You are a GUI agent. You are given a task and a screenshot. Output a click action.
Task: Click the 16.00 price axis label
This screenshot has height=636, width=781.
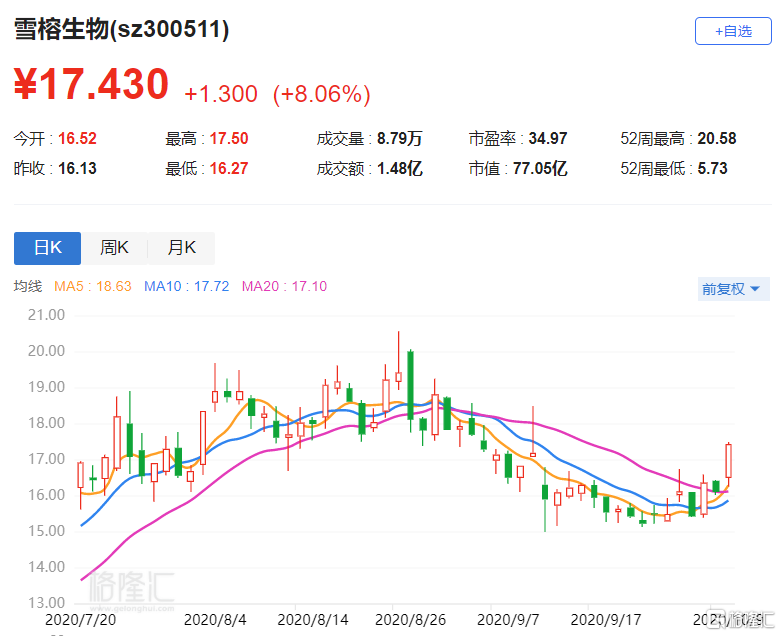point(46,495)
